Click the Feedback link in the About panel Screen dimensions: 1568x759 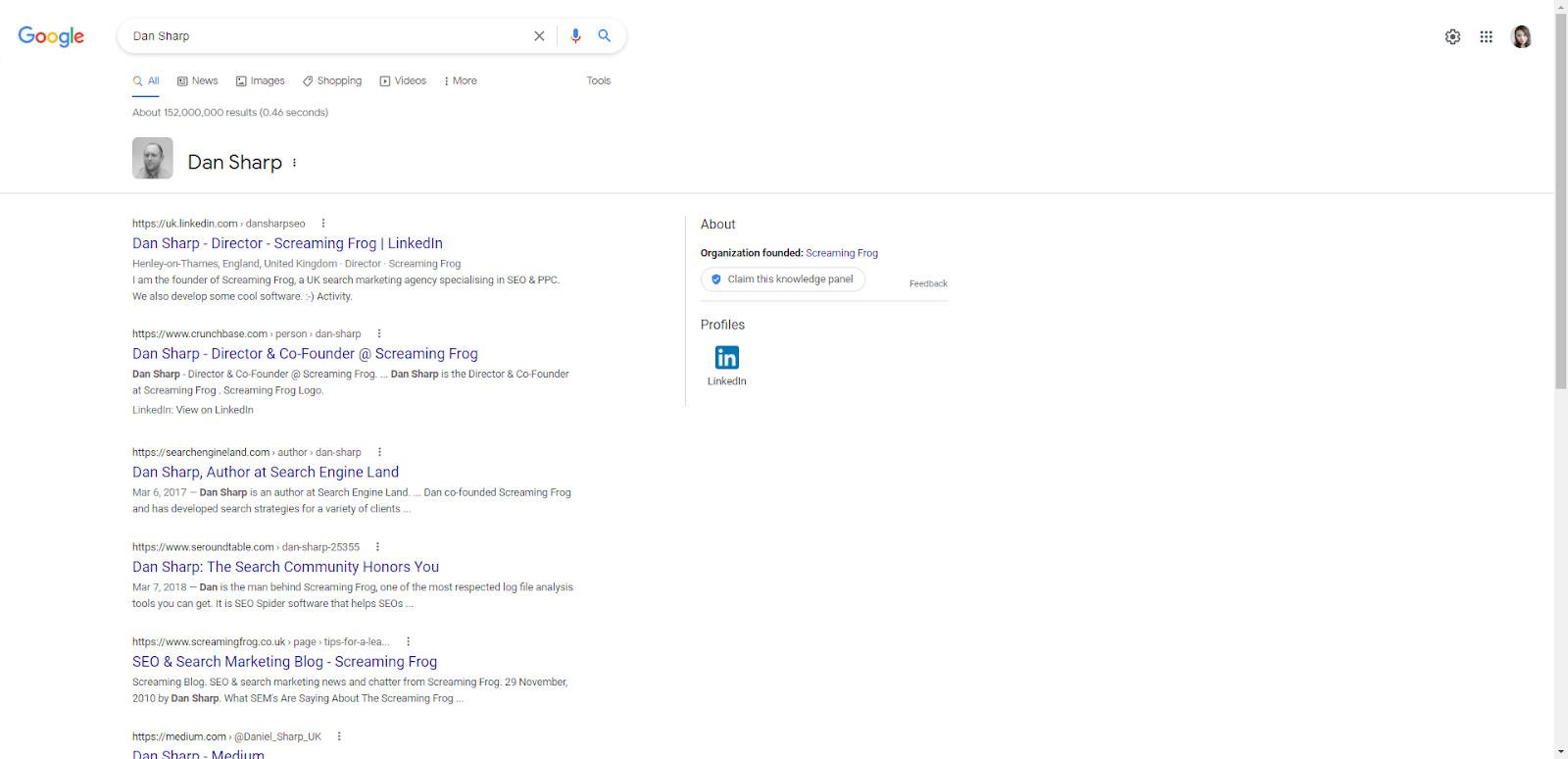(928, 283)
